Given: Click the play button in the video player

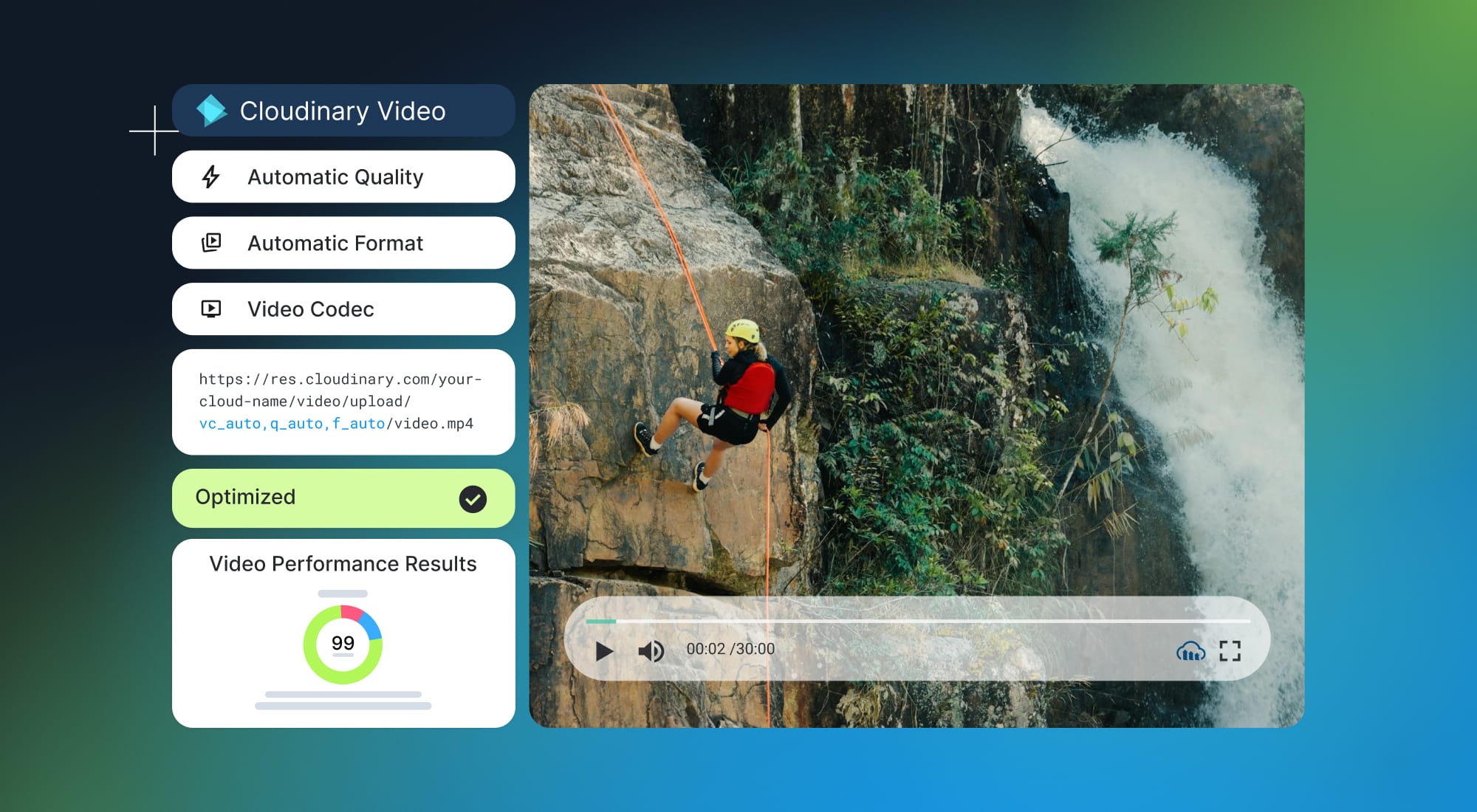Looking at the screenshot, I should point(604,651).
